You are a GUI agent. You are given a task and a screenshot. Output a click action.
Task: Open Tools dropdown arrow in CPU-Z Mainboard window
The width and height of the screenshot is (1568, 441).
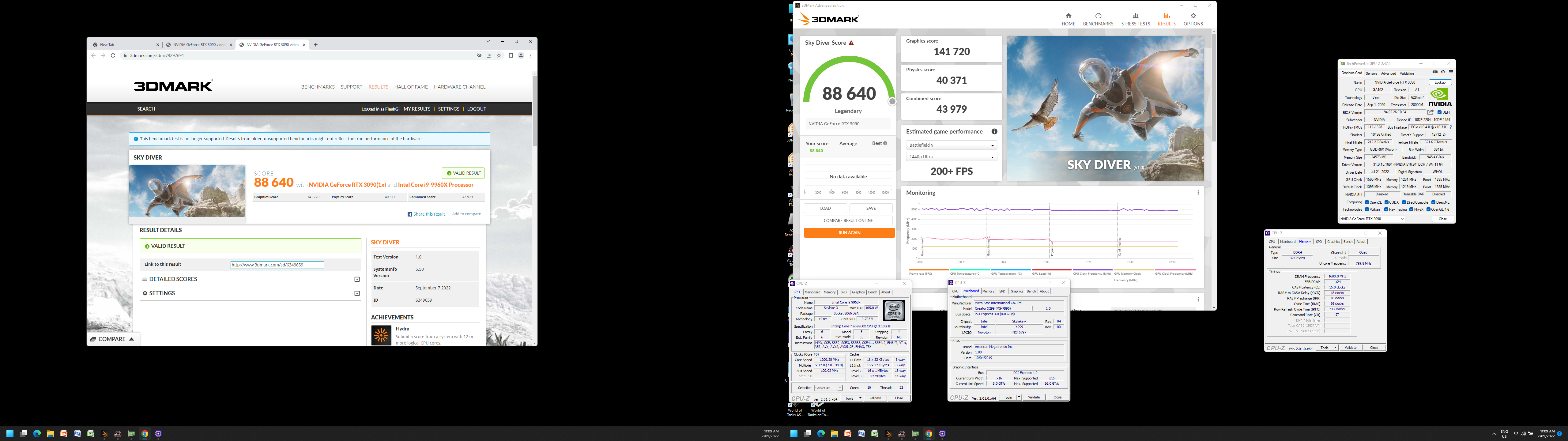pos(1019,397)
